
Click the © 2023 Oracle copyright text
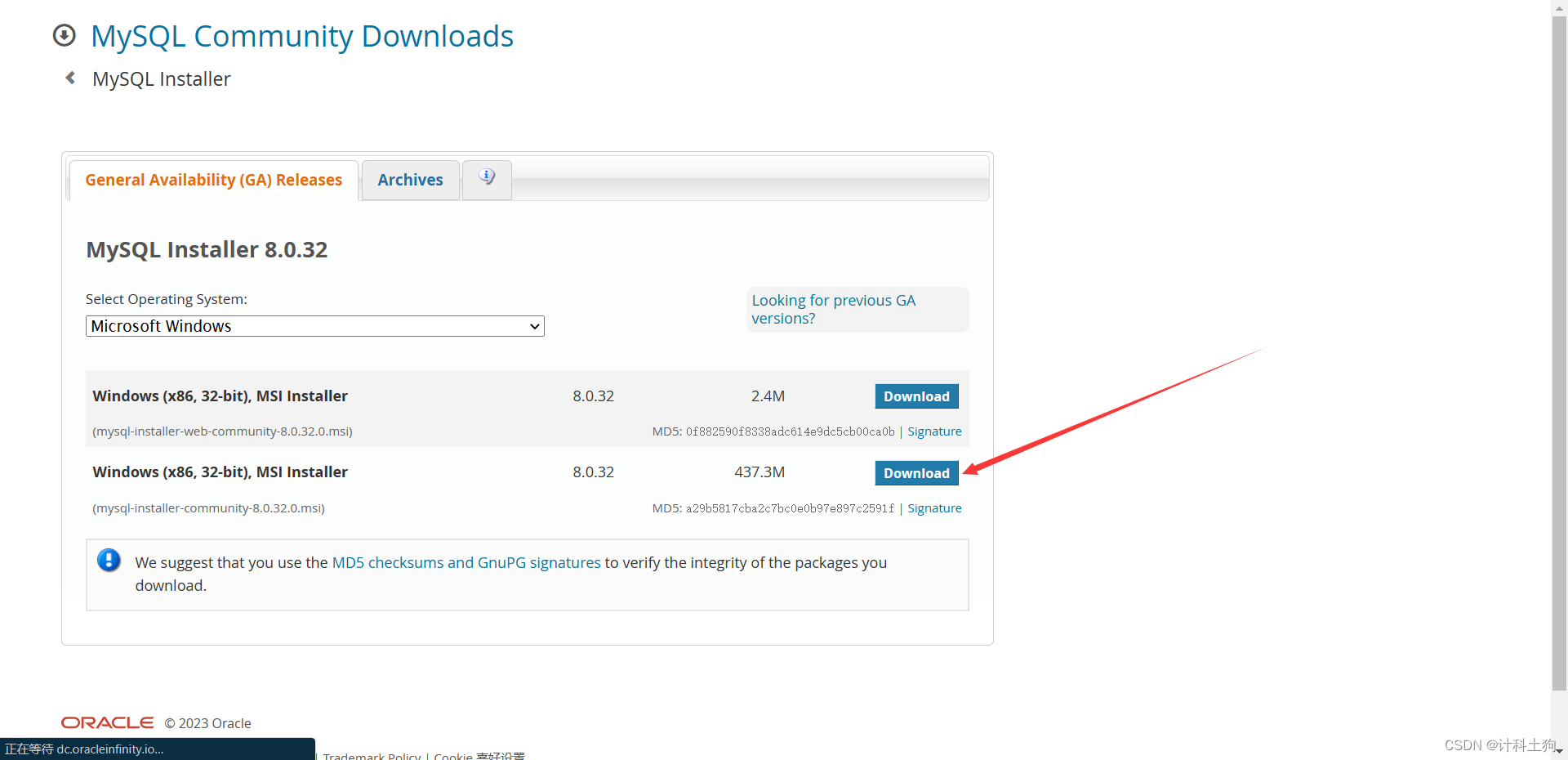pos(207,723)
